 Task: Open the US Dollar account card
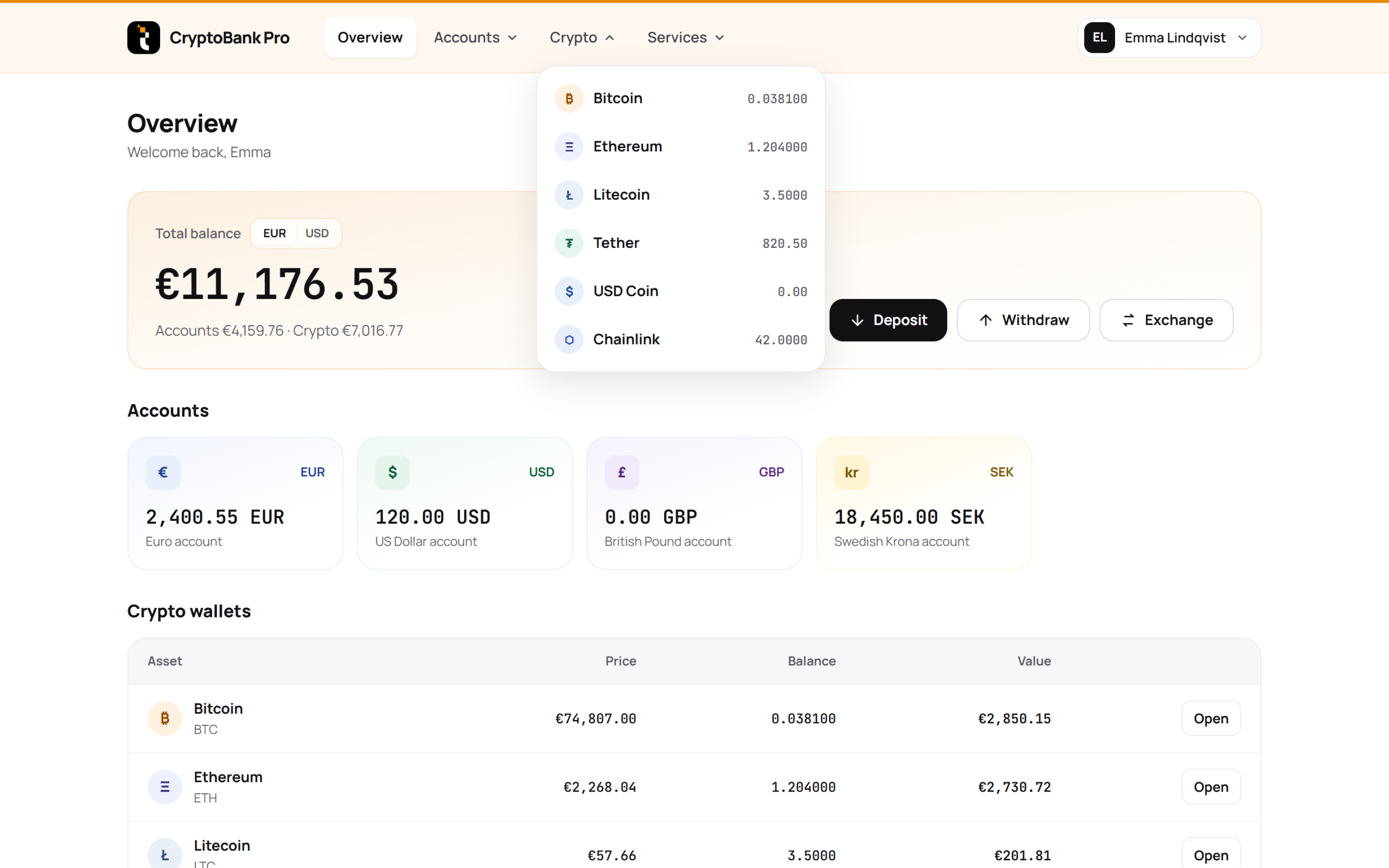click(464, 503)
